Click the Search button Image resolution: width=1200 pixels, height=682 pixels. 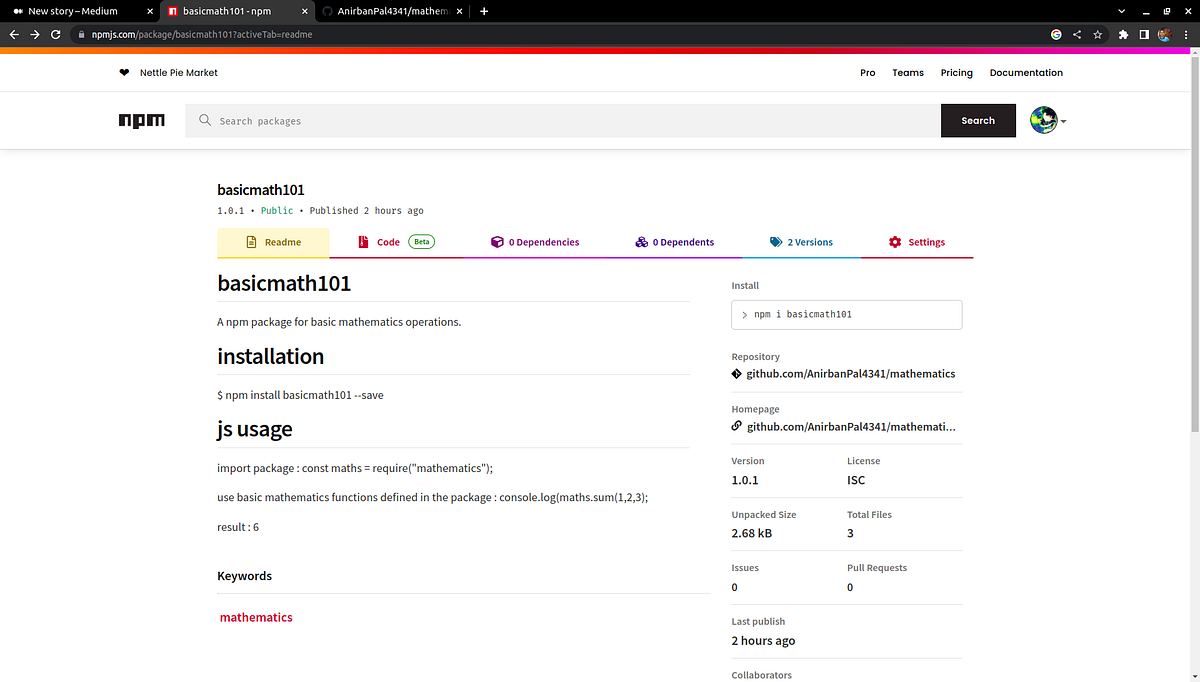click(x=978, y=120)
